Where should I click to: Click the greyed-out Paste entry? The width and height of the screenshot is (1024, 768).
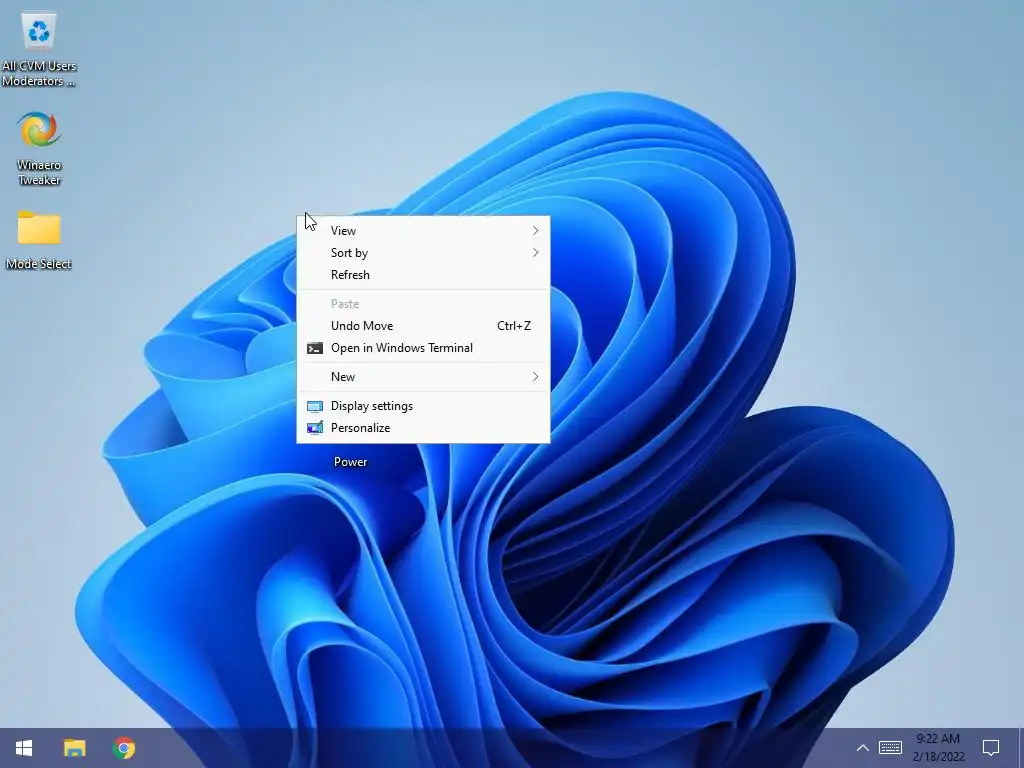pyautogui.click(x=423, y=304)
